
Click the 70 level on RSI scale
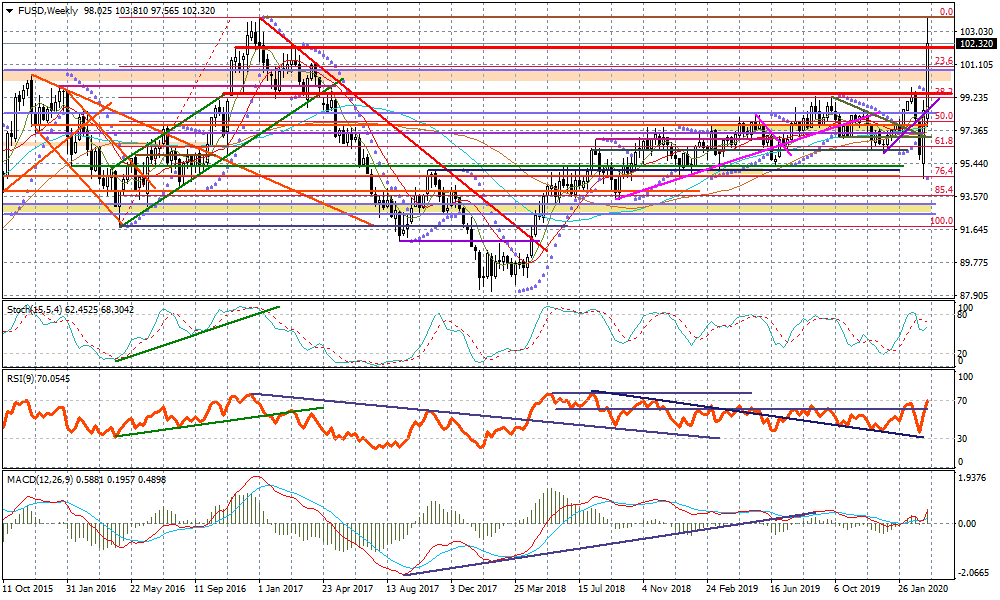[964, 401]
